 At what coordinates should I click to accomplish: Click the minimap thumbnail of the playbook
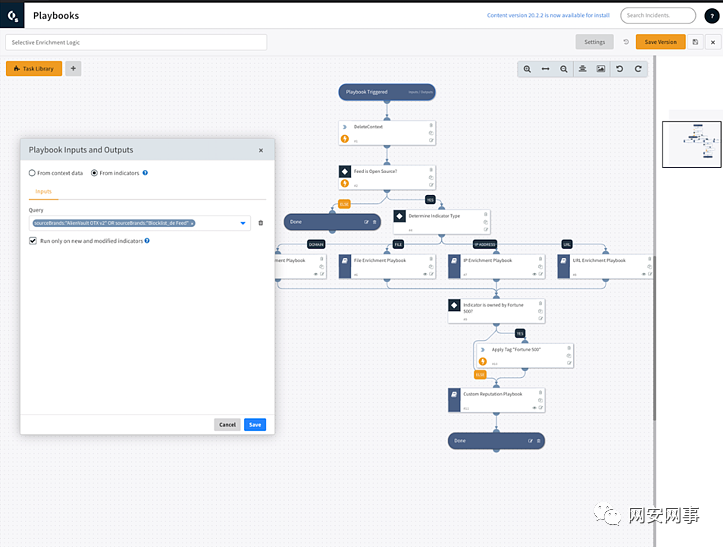pos(692,144)
